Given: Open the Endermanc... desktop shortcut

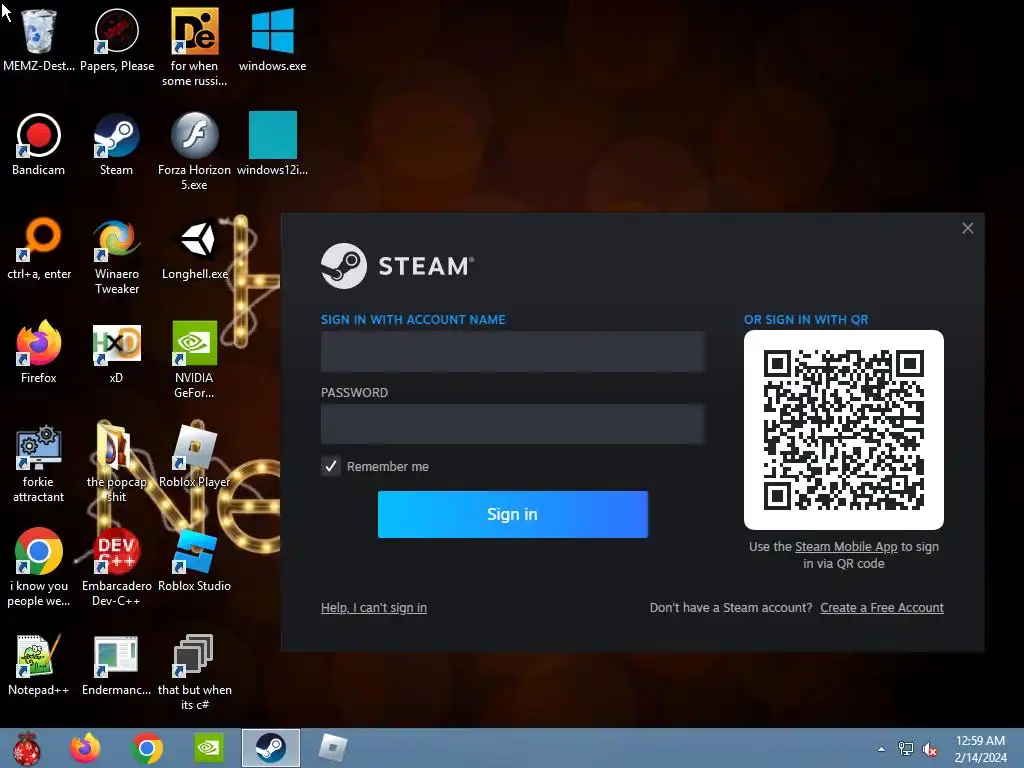Looking at the screenshot, I should point(116,664).
